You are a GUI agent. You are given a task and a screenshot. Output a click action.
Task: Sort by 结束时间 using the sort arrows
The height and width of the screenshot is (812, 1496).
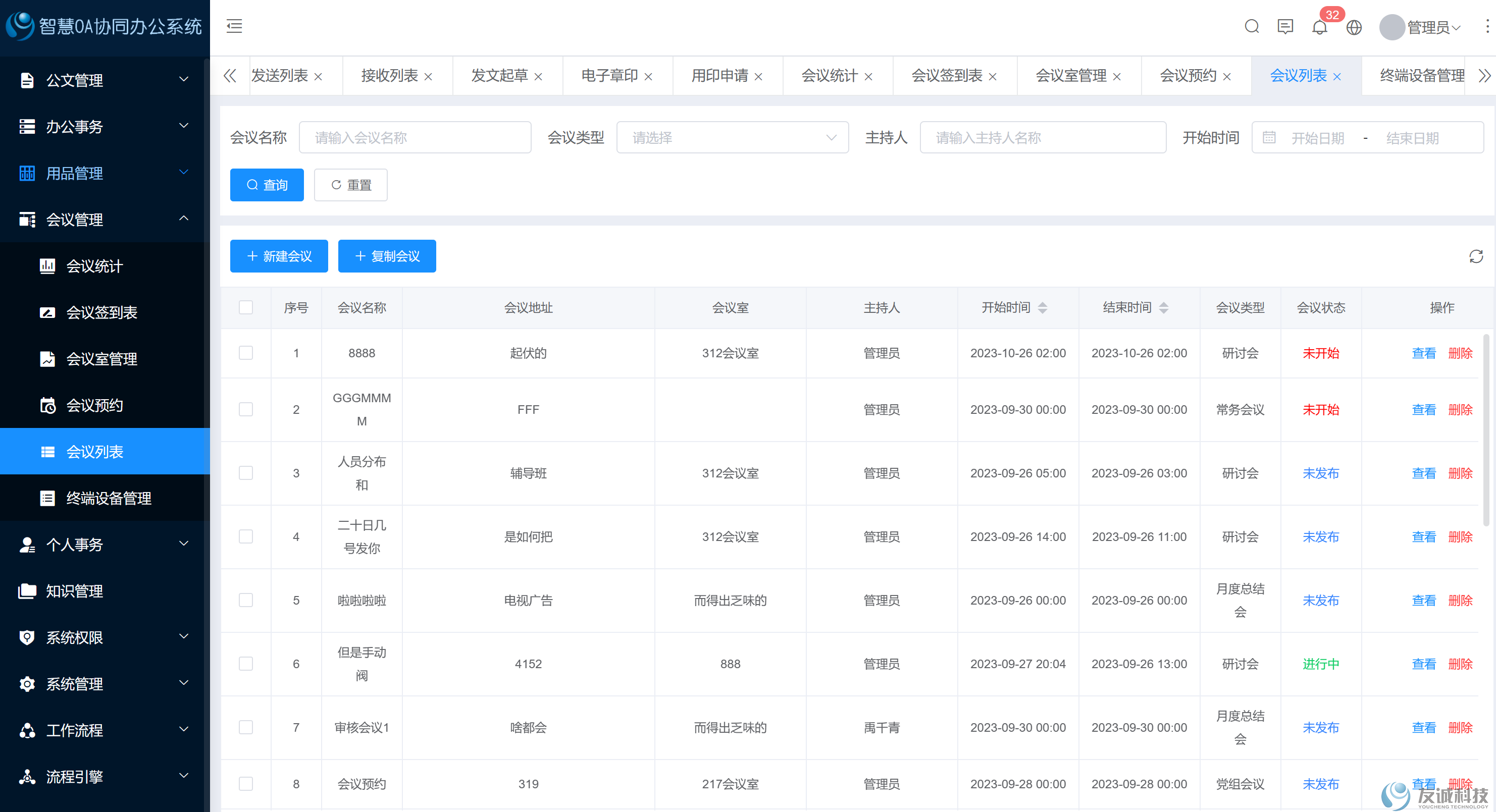(x=1163, y=308)
